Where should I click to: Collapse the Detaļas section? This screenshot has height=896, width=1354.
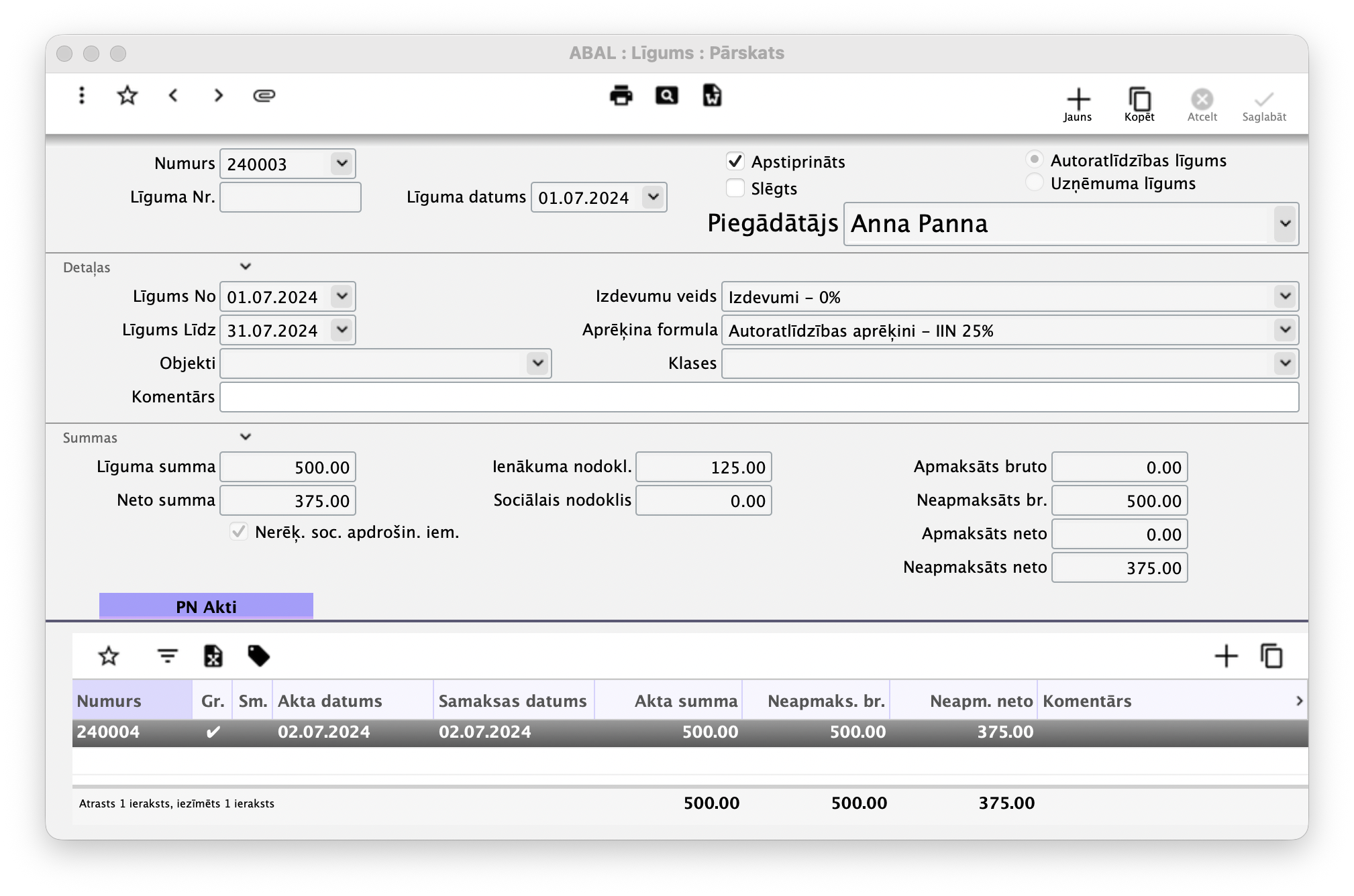pos(246,267)
